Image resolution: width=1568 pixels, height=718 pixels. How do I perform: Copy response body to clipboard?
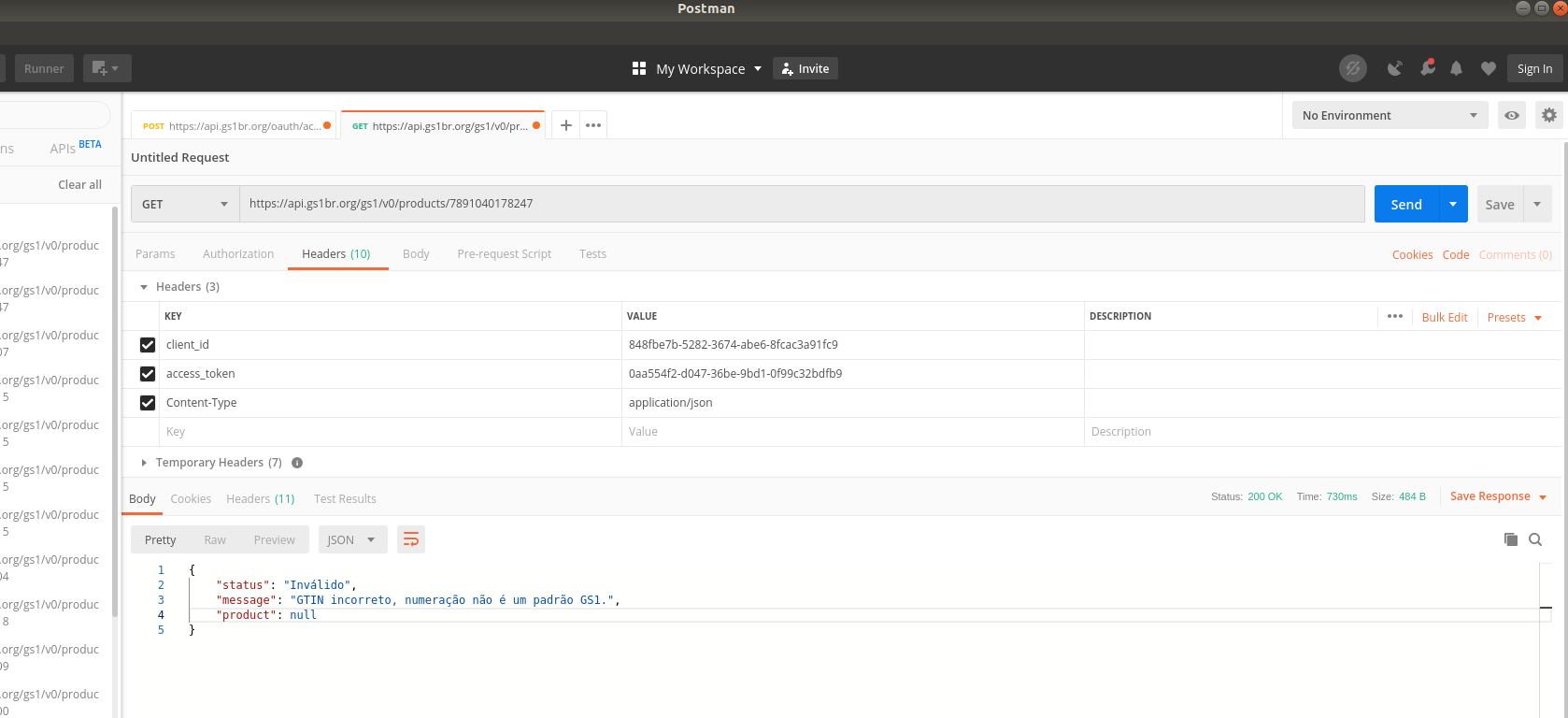pyautogui.click(x=1510, y=539)
